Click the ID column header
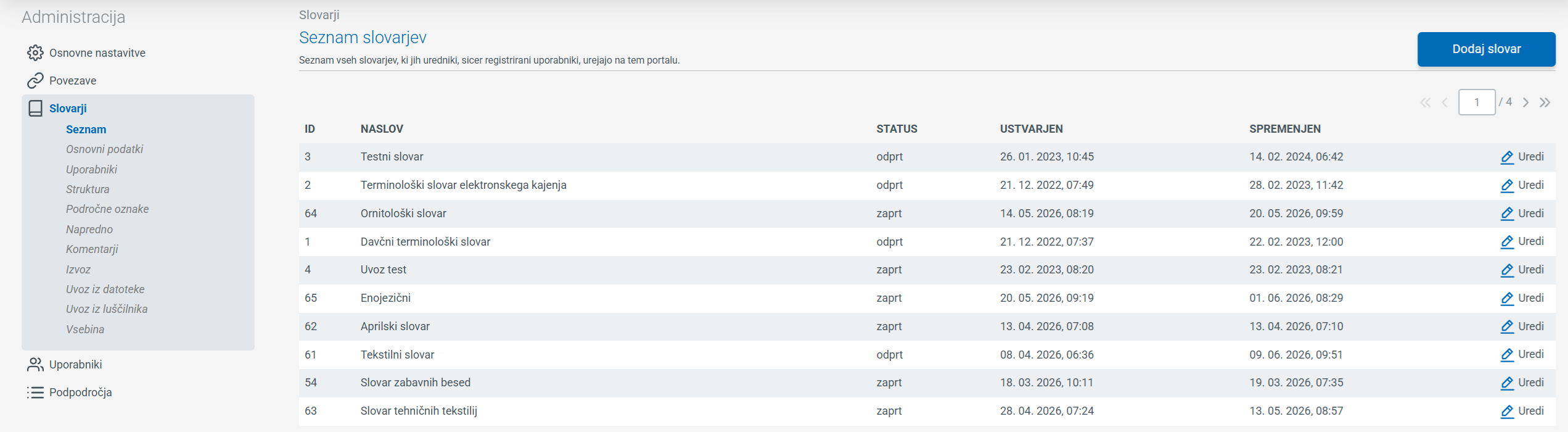1568x432 pixels. click(310, 129)
